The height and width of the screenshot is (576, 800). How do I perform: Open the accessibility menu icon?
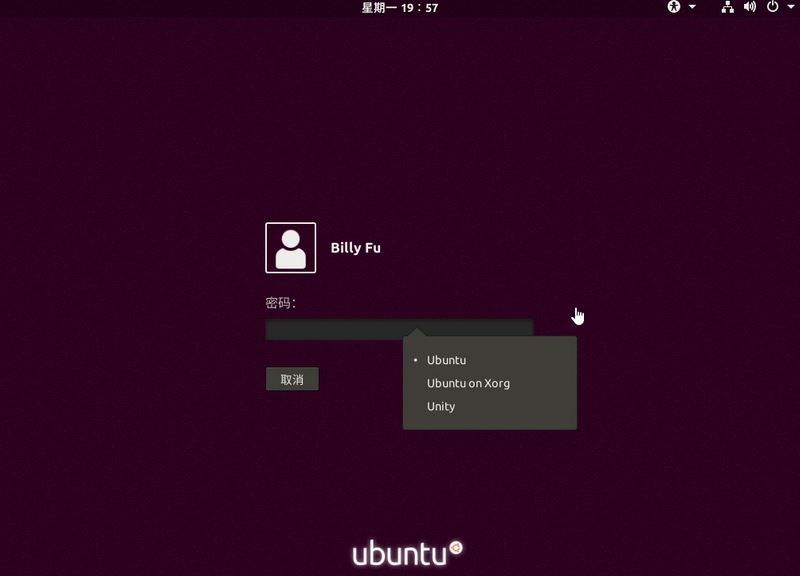click(674, 7)
